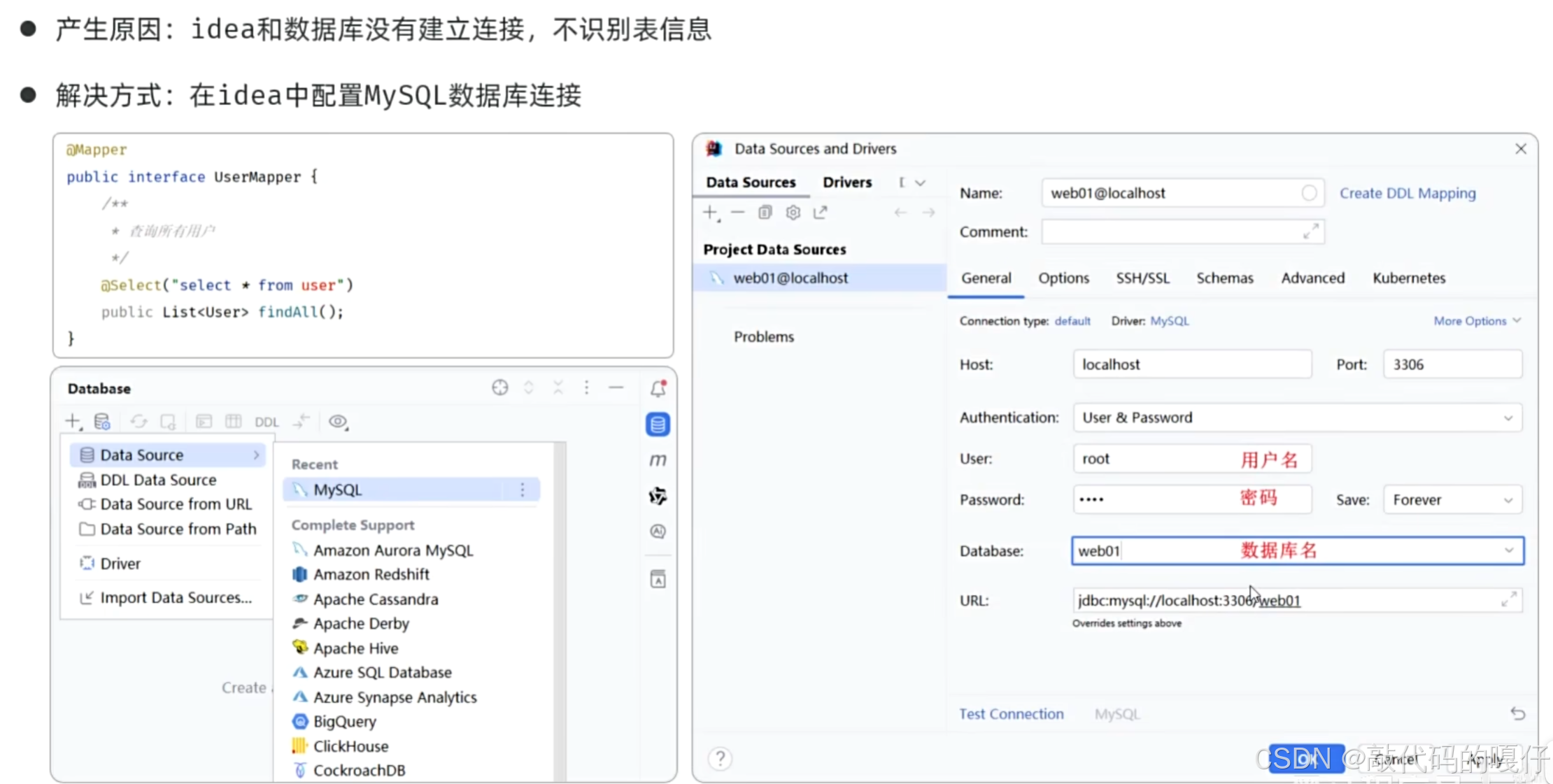Click the DDL button in Database toolbar
The height and width of the screenshot is (784, 1553).
tap(267, 422)
